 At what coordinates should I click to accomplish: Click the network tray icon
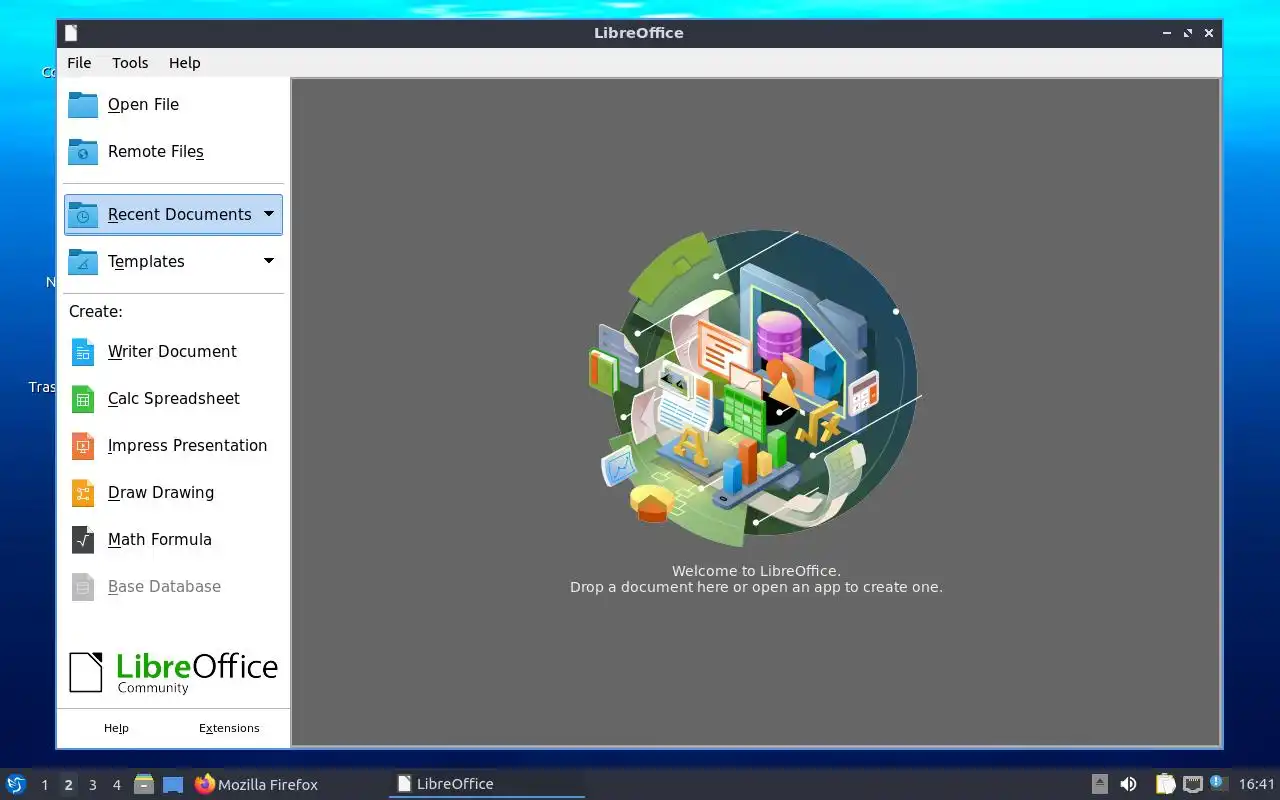(x=1192, y=784)
